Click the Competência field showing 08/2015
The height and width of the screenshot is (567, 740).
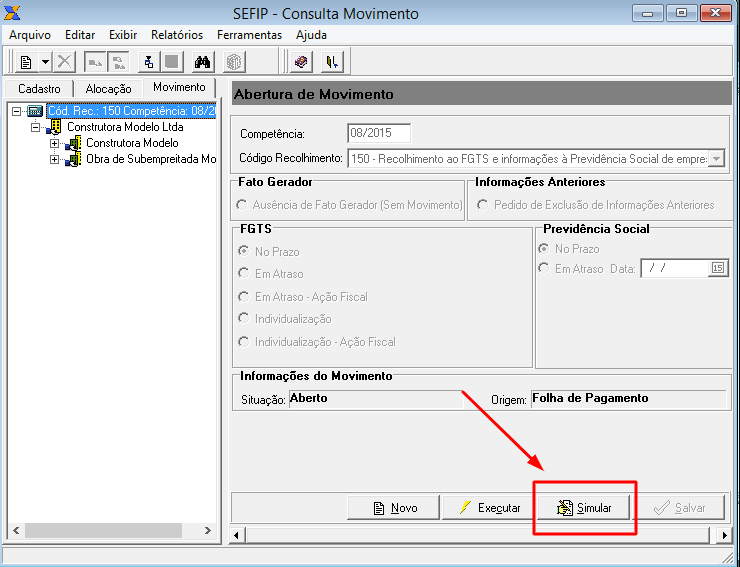(379, 133)
